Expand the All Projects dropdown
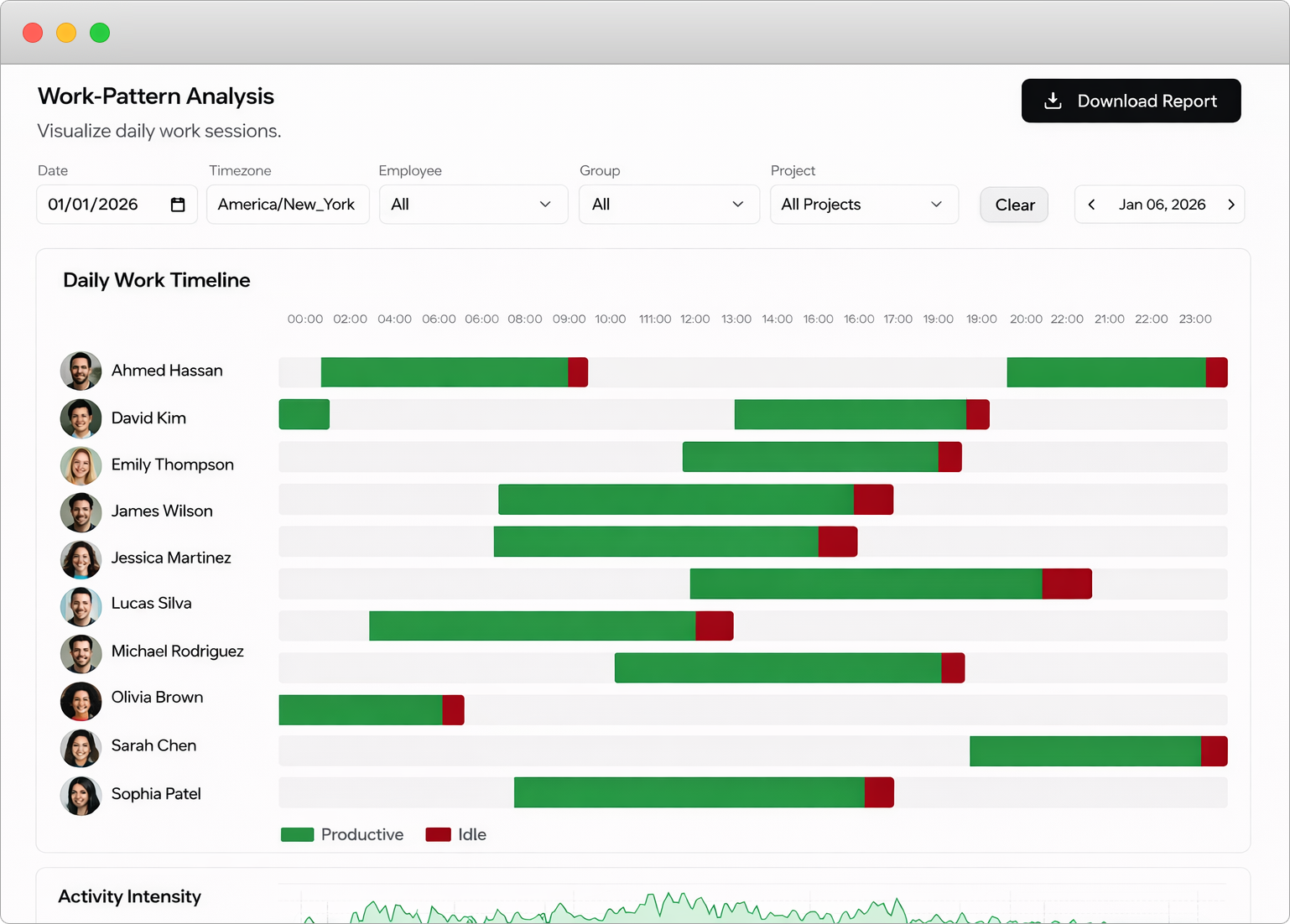1290x924 pixels. tap(864, 205)
